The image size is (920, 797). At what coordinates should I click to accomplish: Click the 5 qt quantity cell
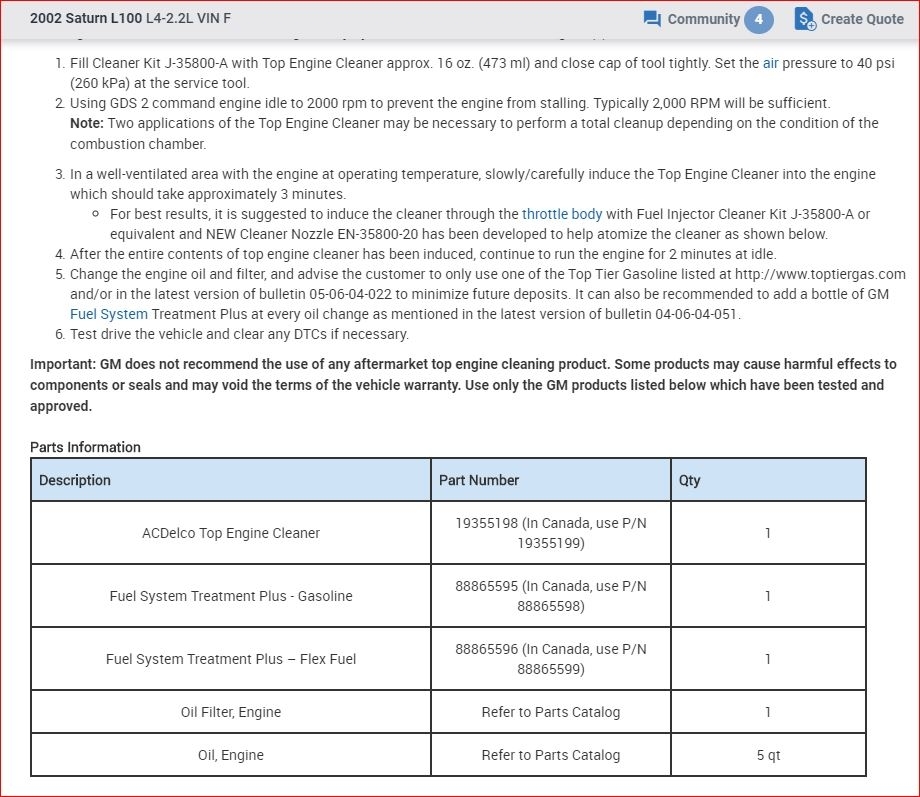pos(768,755)
